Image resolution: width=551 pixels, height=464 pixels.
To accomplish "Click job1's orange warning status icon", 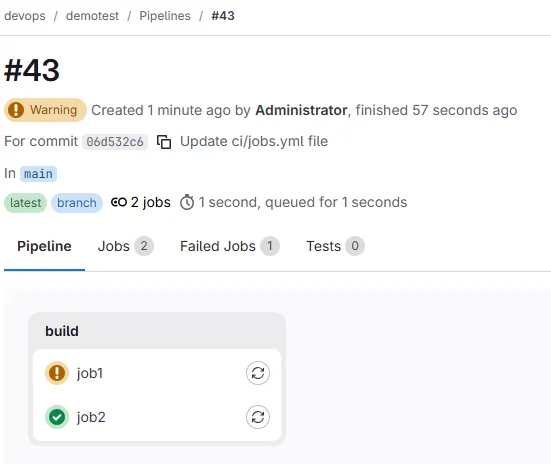I will 57,373.
